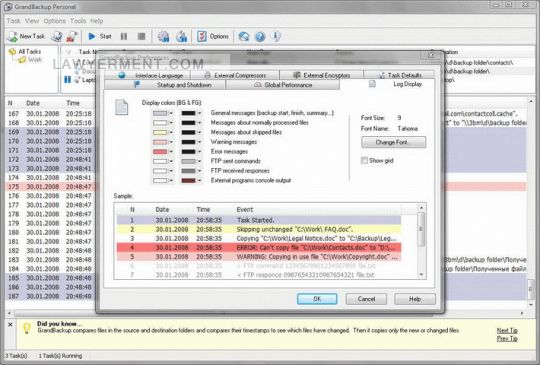The height and width of the screenshot is (365, 540).
Task: Enable the Show grid checkbox
Action: point(364,160)
